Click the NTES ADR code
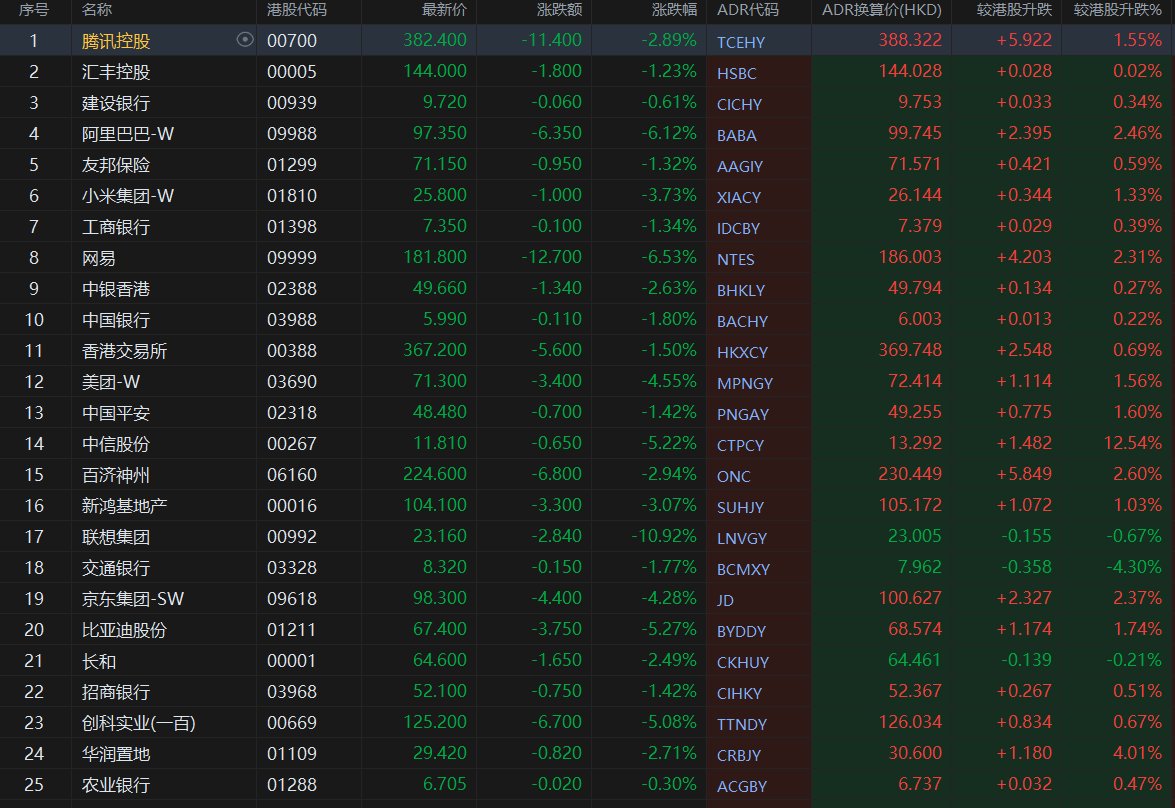The image size is (1175, 808). point(736,259)
